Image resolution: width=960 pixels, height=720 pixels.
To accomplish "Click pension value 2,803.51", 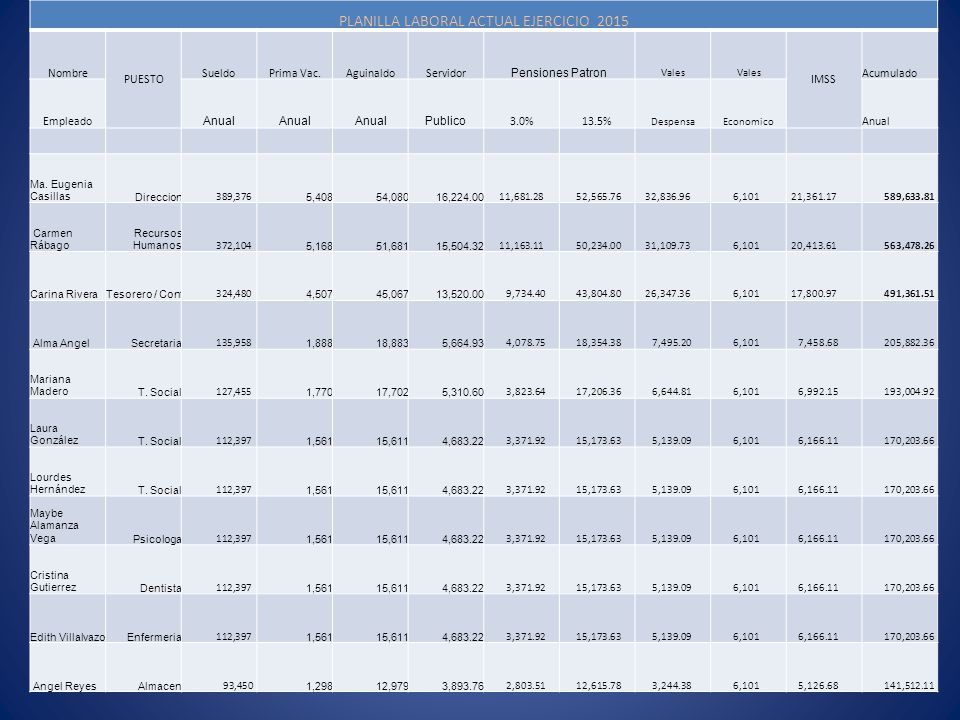I will click(x=525, y=686).
